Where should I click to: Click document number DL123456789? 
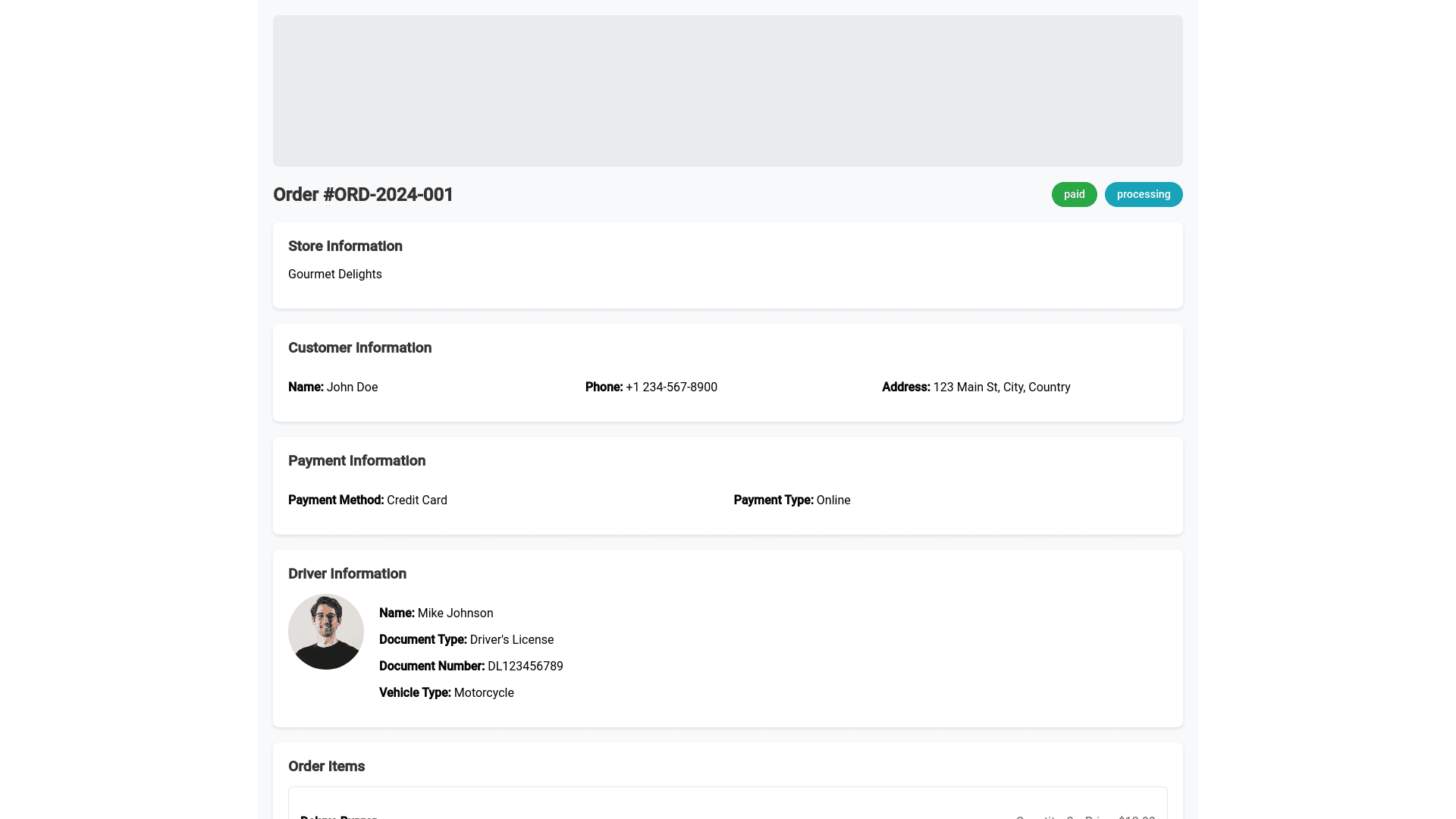525,667
